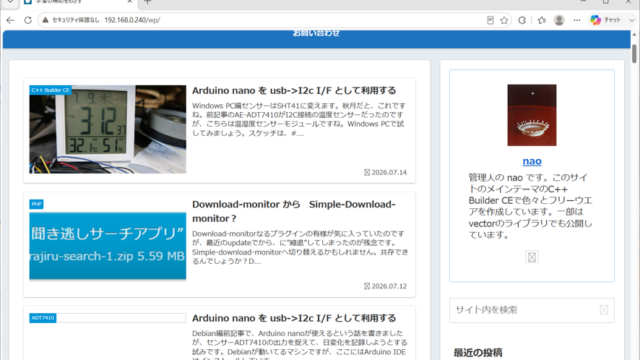Click the Download-monitorなるプラグイン excerpt text
The width and height of the screenshot is (640, 360).
[x=300, y=247]
